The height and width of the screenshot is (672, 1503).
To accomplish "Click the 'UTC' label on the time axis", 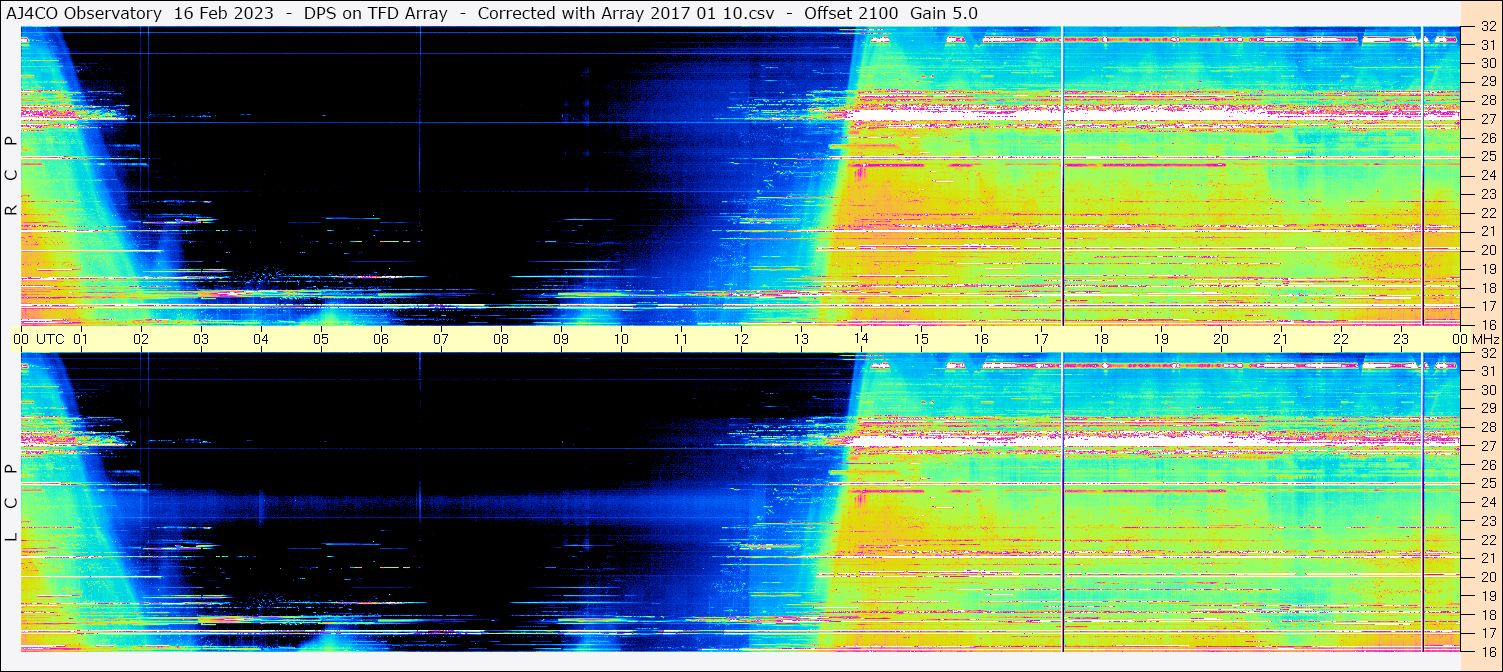I will point(50,339).
